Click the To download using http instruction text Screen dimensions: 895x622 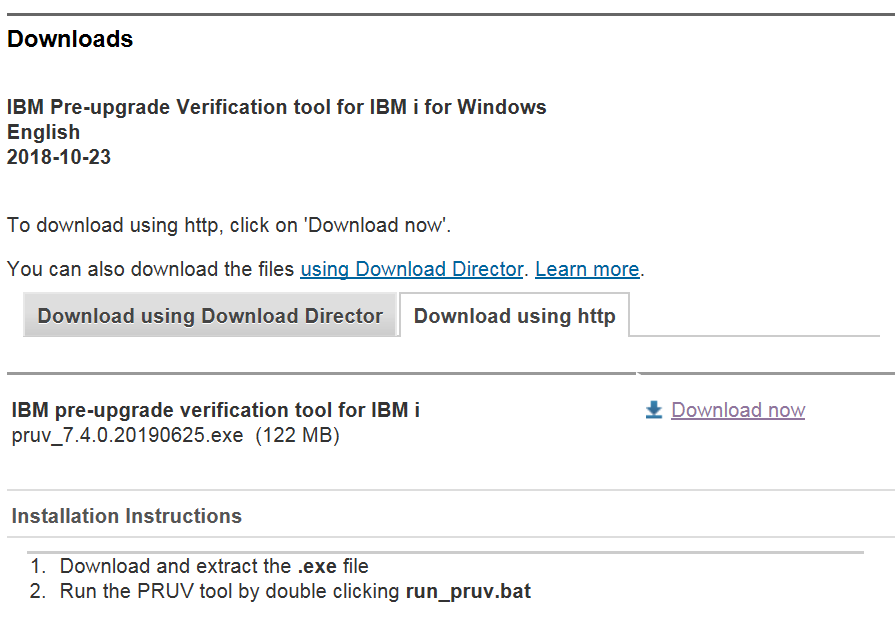tap(229, 225)
